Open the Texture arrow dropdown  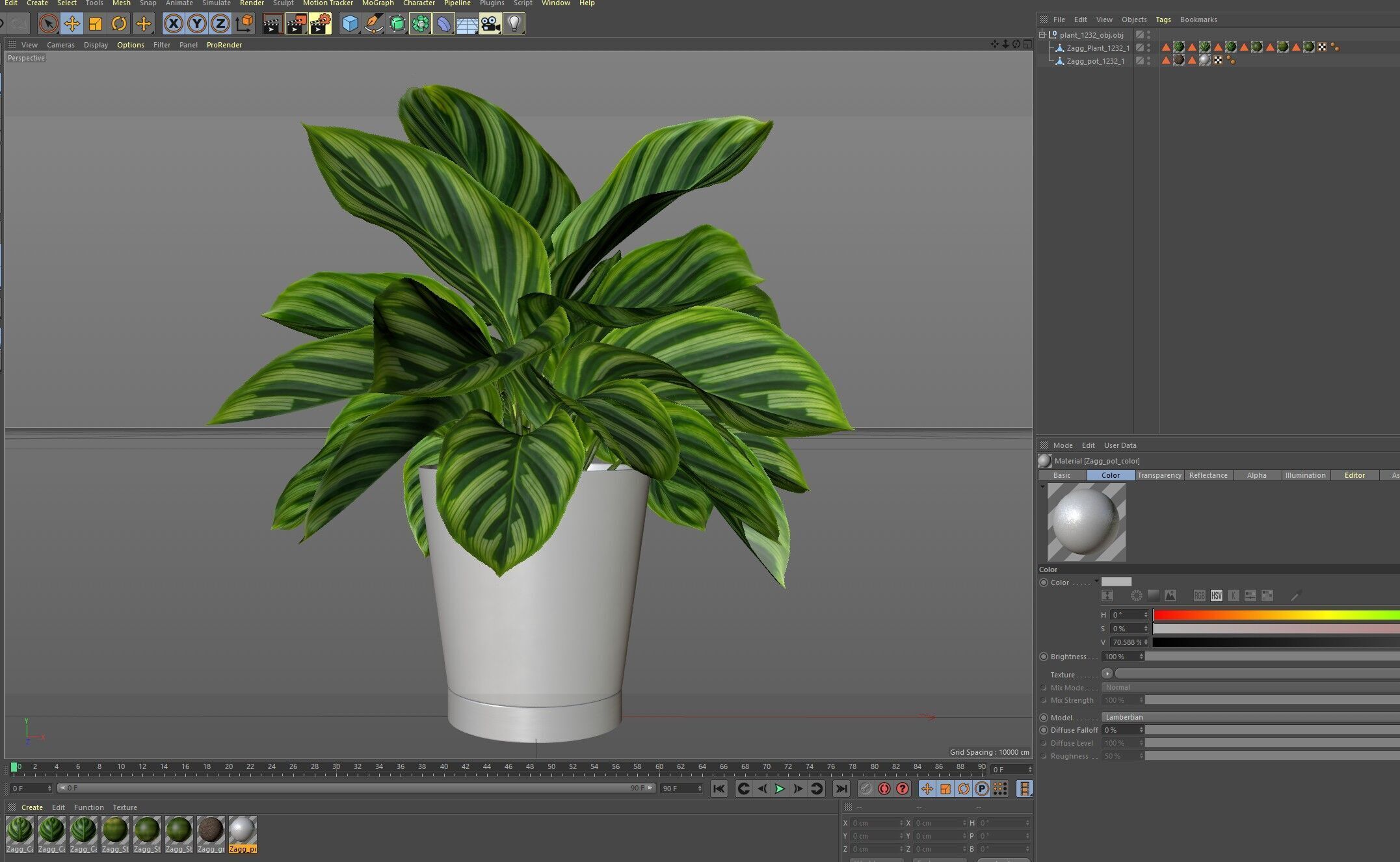coord(1107,674)
